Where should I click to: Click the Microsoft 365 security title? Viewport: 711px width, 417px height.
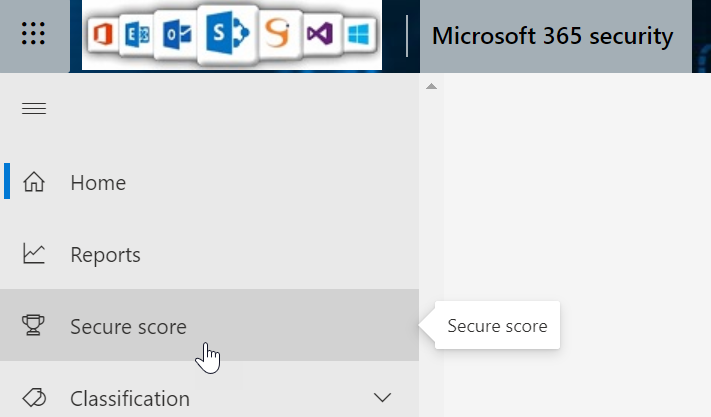click(x=552, y=37)
